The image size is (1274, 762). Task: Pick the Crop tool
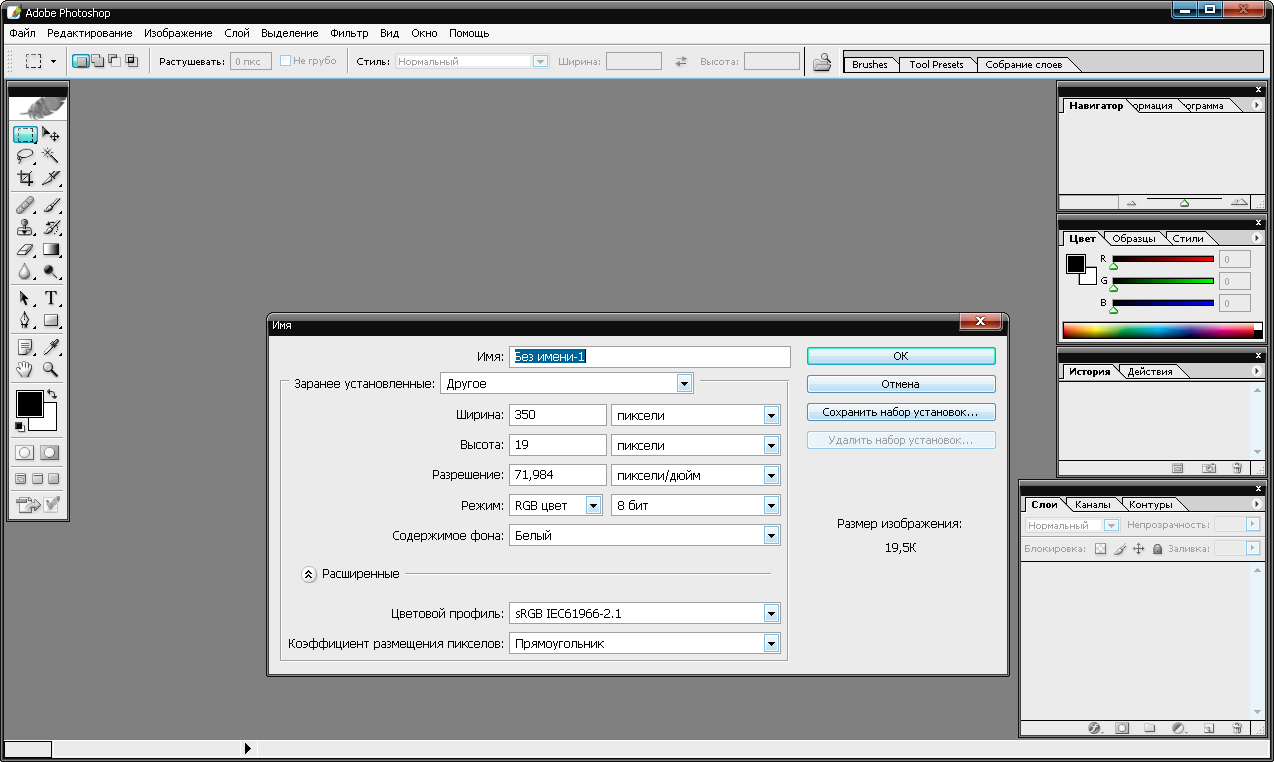pyautogui.click(x=25, y=179)
